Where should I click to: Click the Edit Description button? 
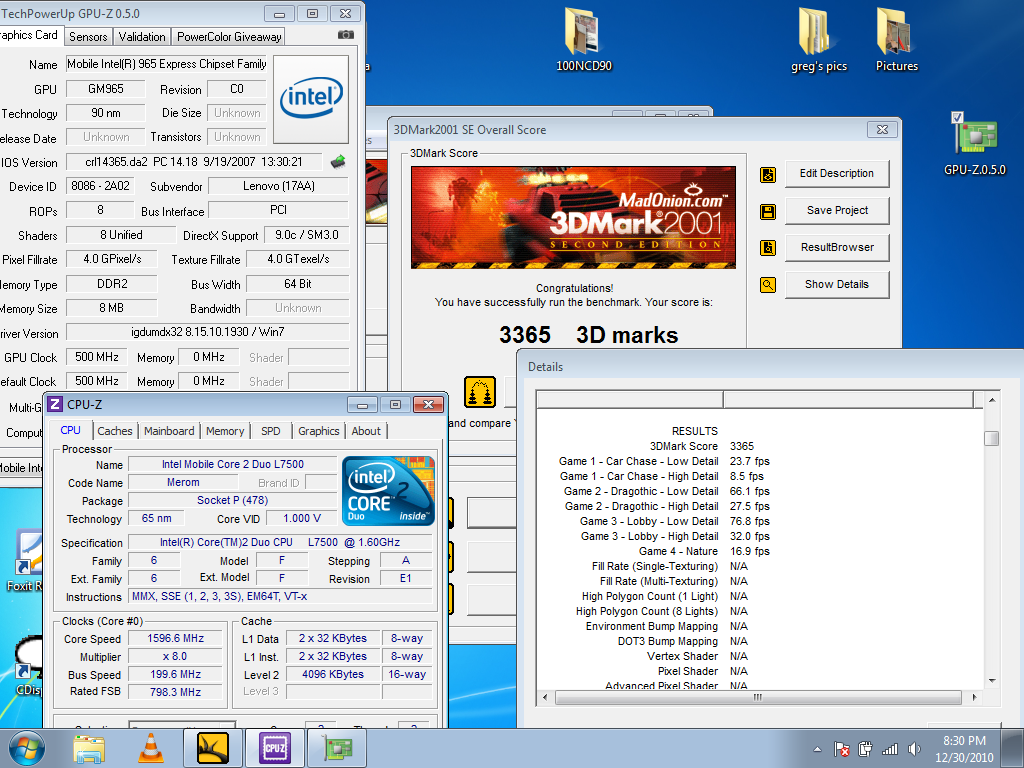click(837, 174)
